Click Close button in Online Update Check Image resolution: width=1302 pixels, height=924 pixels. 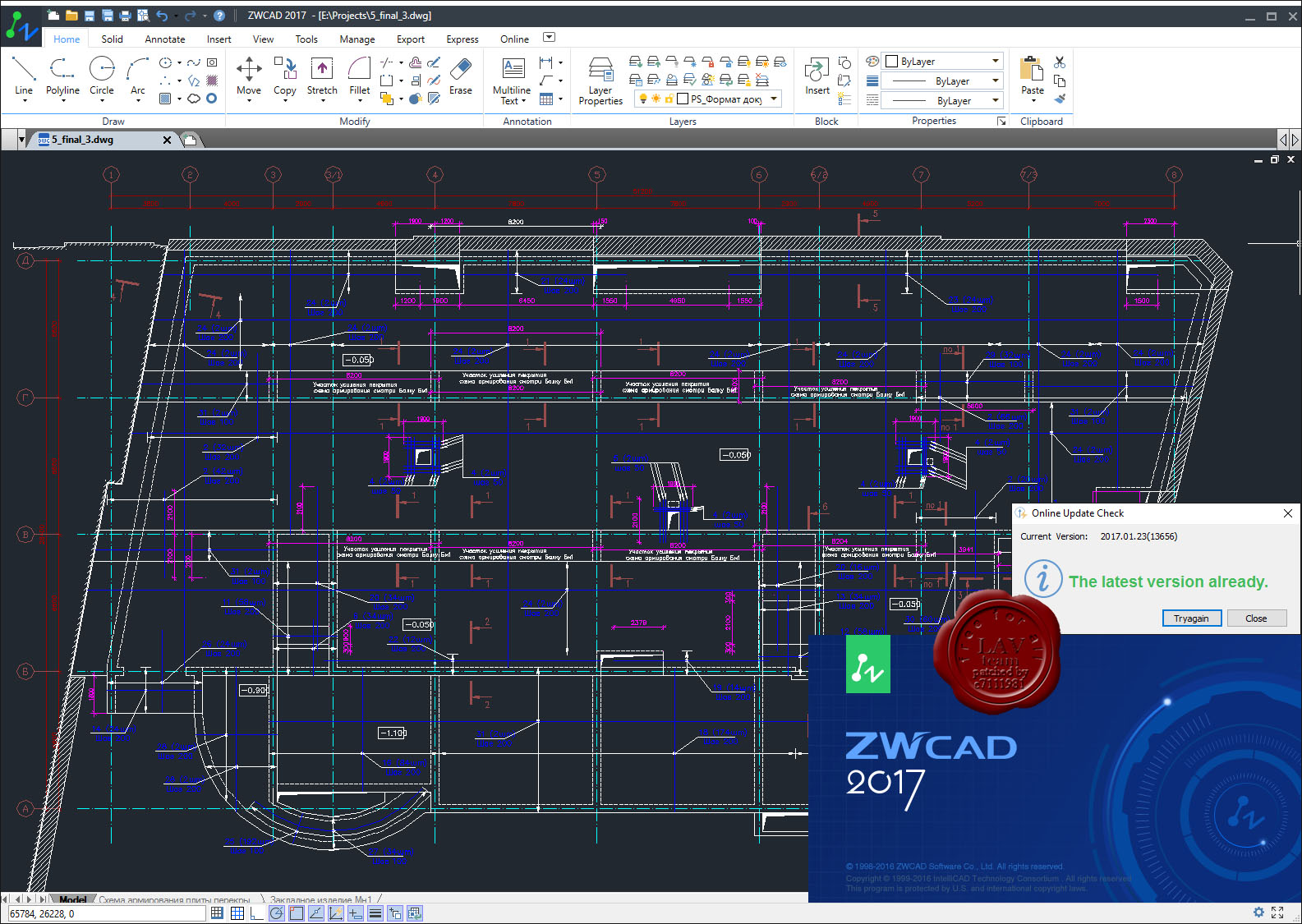1256,618
